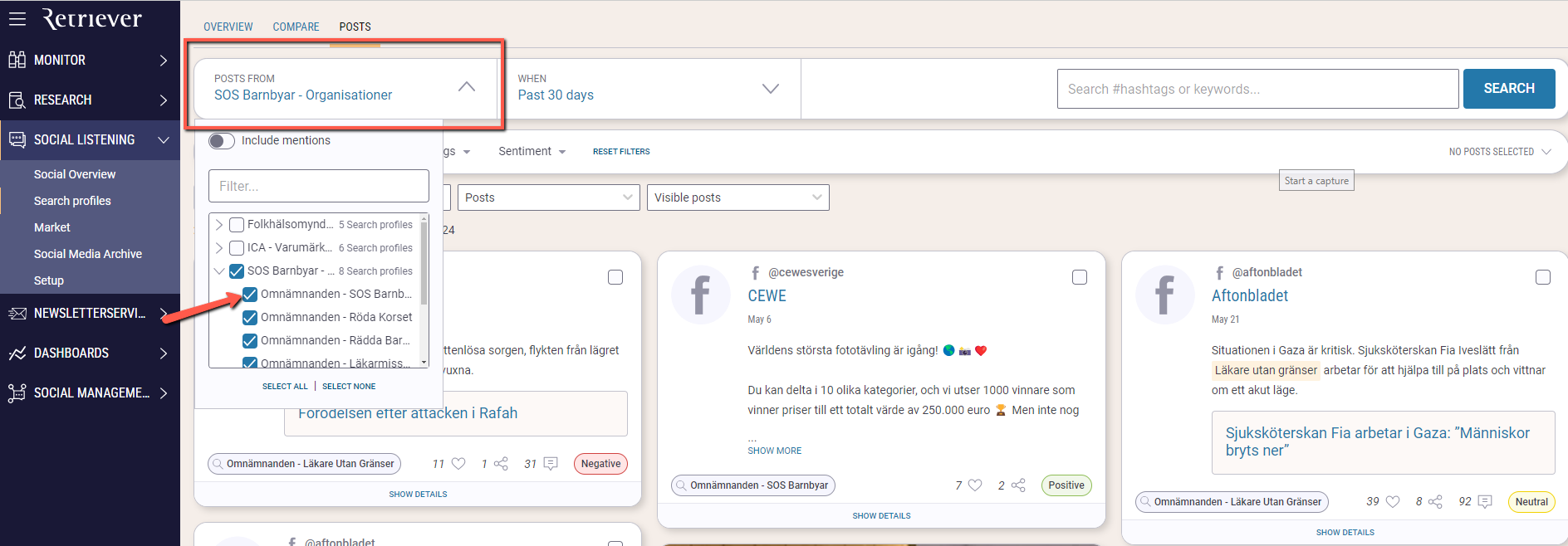Click the Social Management nodes icon
The width and height of the screenshot is (1568, 546).
[17, 392]
